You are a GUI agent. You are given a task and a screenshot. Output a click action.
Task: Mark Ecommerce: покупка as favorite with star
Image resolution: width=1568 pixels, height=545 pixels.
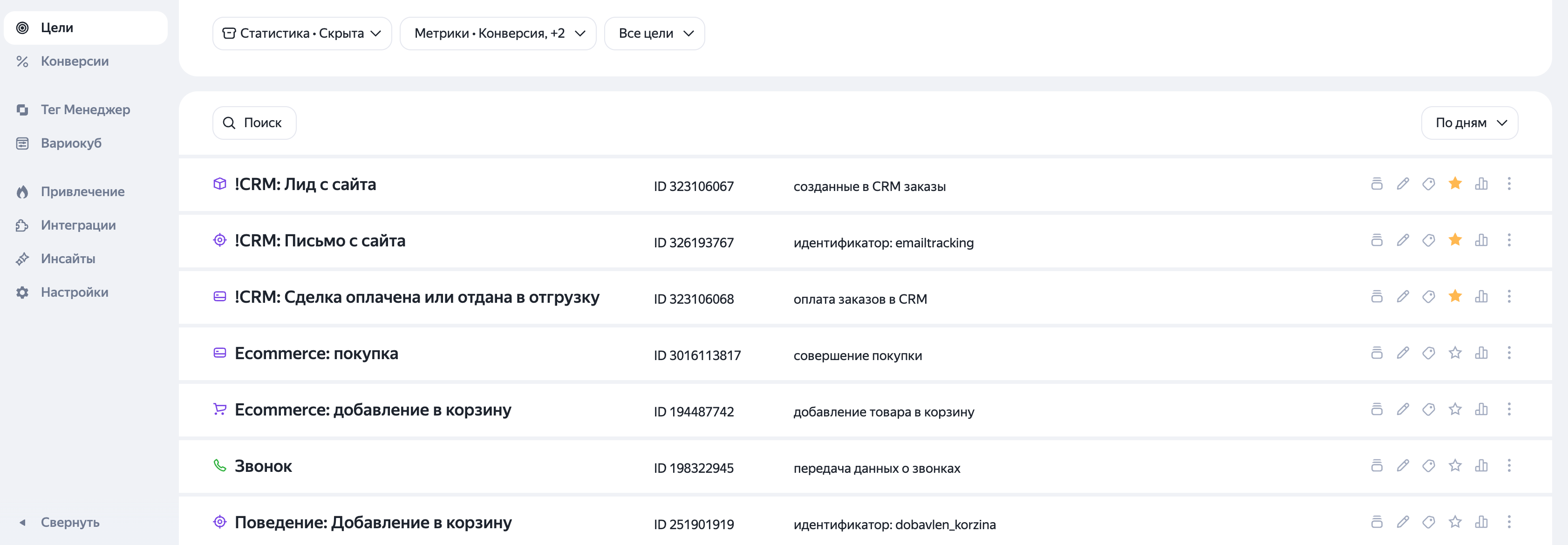click(x=1455, y=353)
